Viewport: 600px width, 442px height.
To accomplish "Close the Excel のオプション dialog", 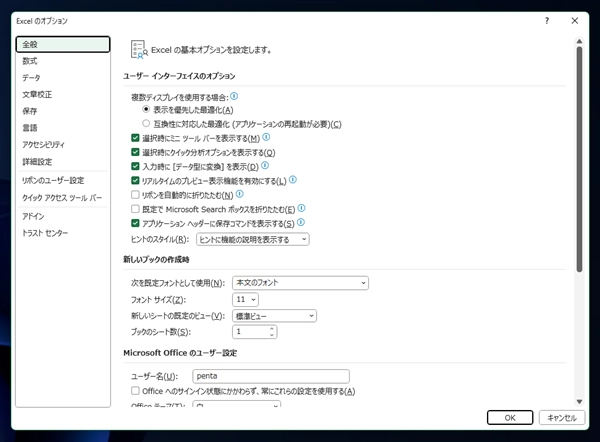I will pos(575,21).
